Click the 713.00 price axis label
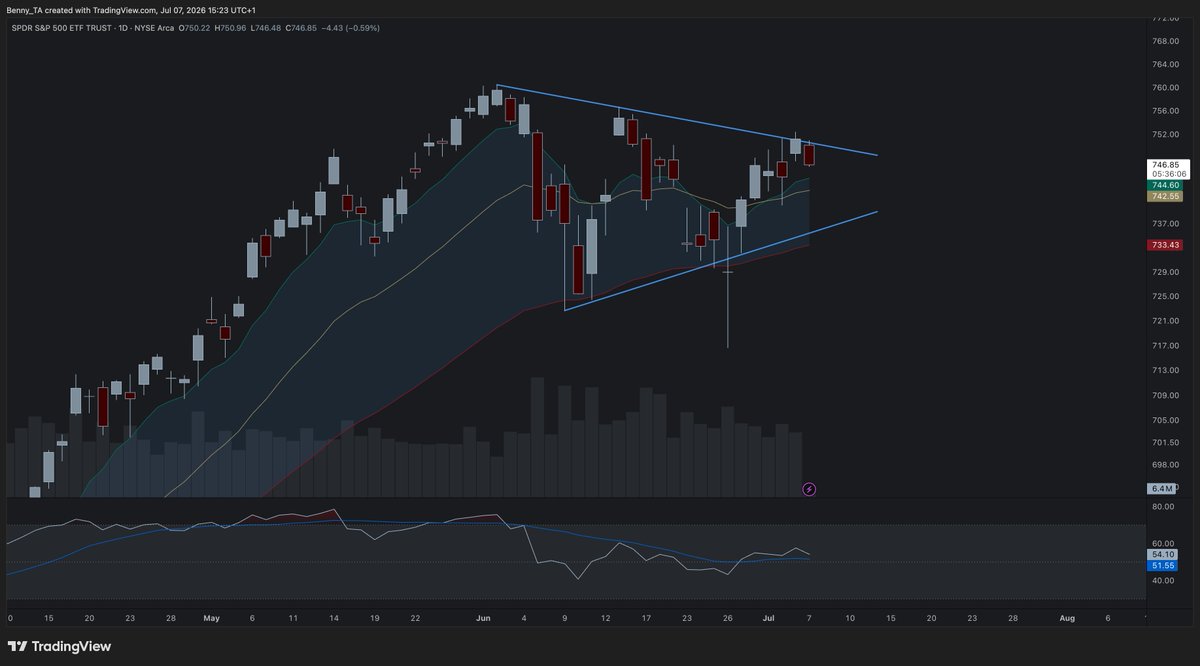This screenshot has width=1200, height=666. pyautogui.click(x=1166, y=370)
